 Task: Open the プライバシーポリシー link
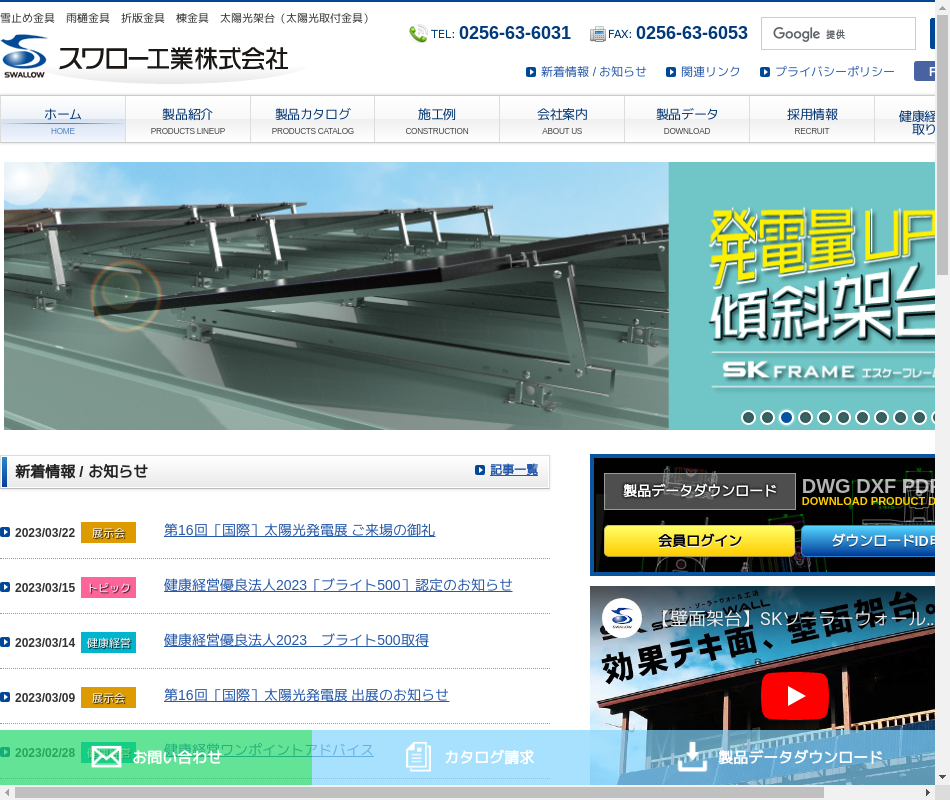click(834, 72)
